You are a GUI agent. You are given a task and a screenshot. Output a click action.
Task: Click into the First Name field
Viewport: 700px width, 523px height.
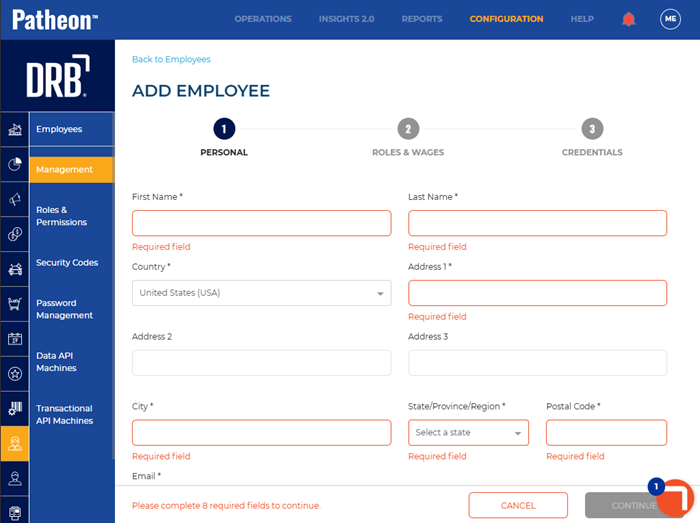(261, 223)
